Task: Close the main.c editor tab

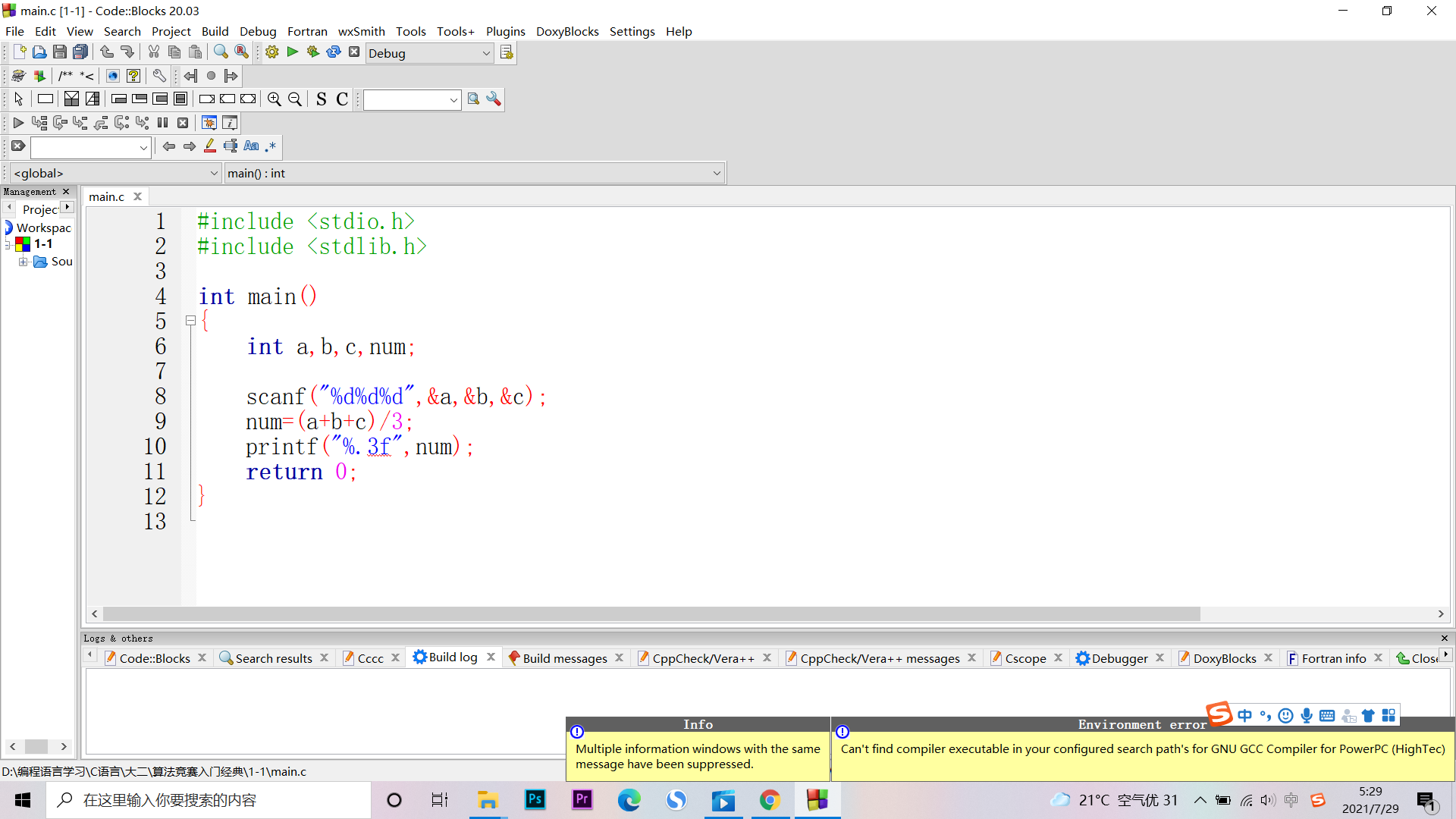Action: pyautogui.click(x=137, y=196)
